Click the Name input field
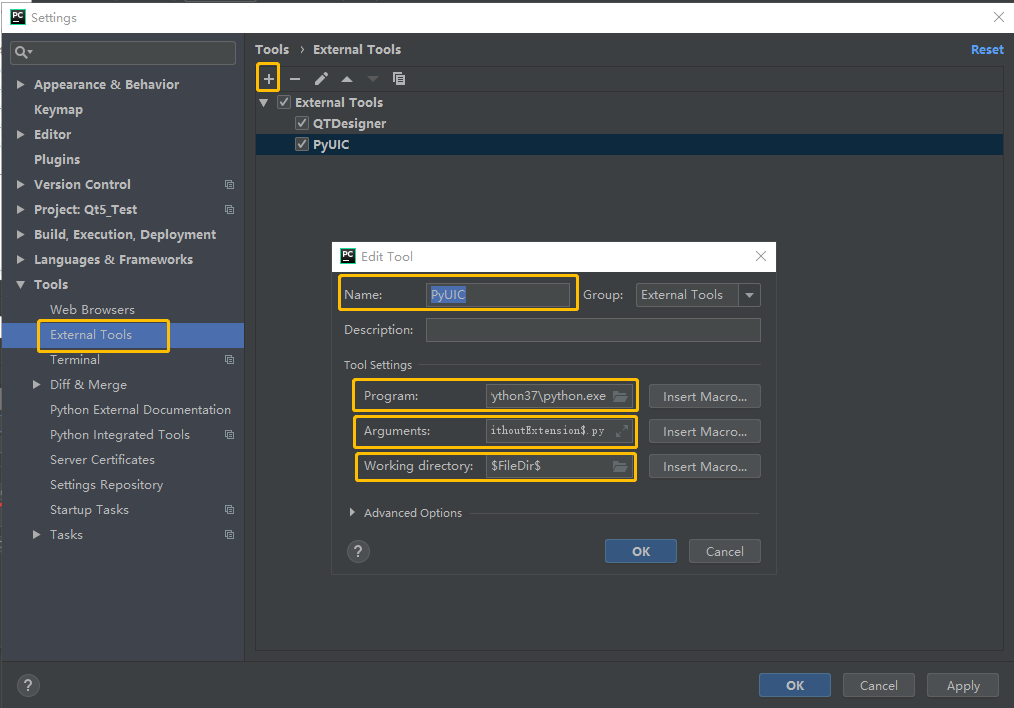The image size is (1014, 708). coord(497,295)
